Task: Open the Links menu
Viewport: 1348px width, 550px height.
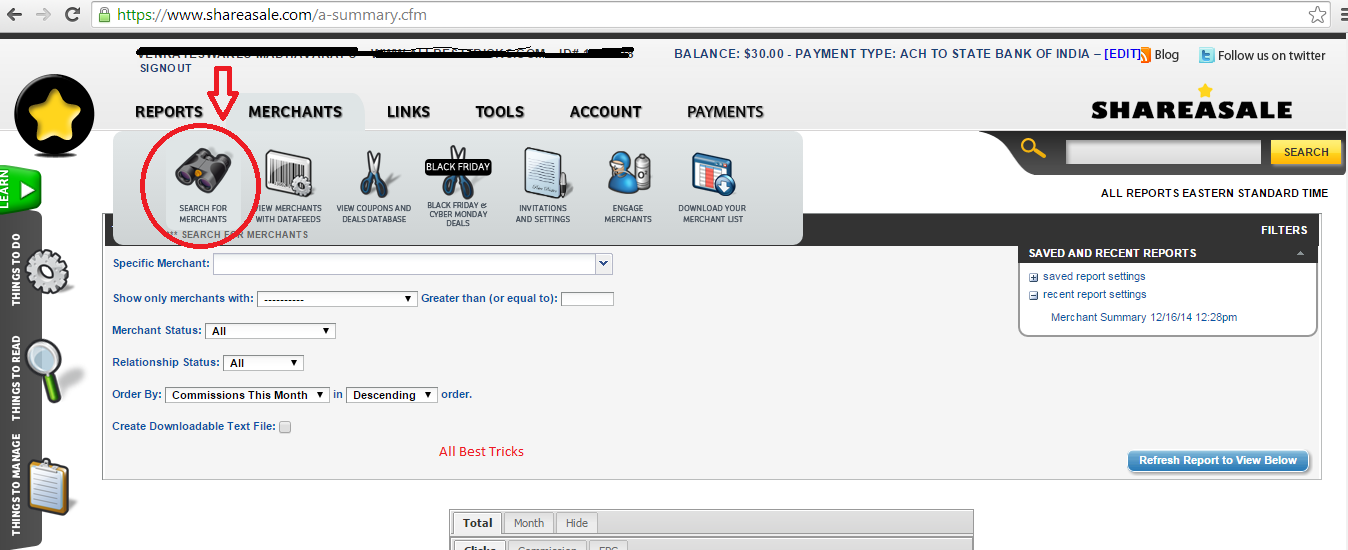Action: tap(408, 112)
